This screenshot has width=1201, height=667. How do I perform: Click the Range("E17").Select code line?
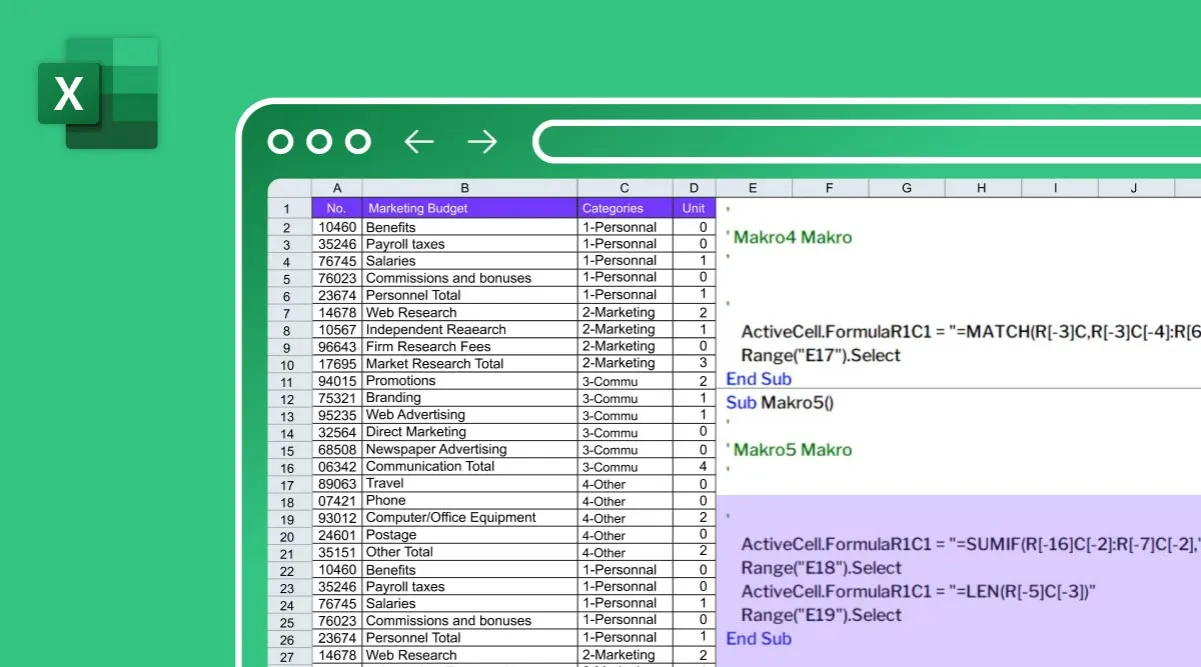pos(821,355)
